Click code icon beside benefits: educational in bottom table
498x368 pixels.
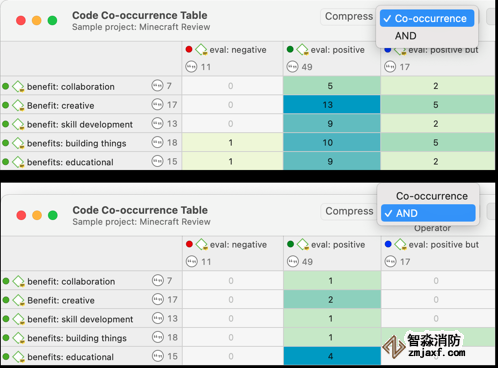pyautogui.click(x=19, y=357)
